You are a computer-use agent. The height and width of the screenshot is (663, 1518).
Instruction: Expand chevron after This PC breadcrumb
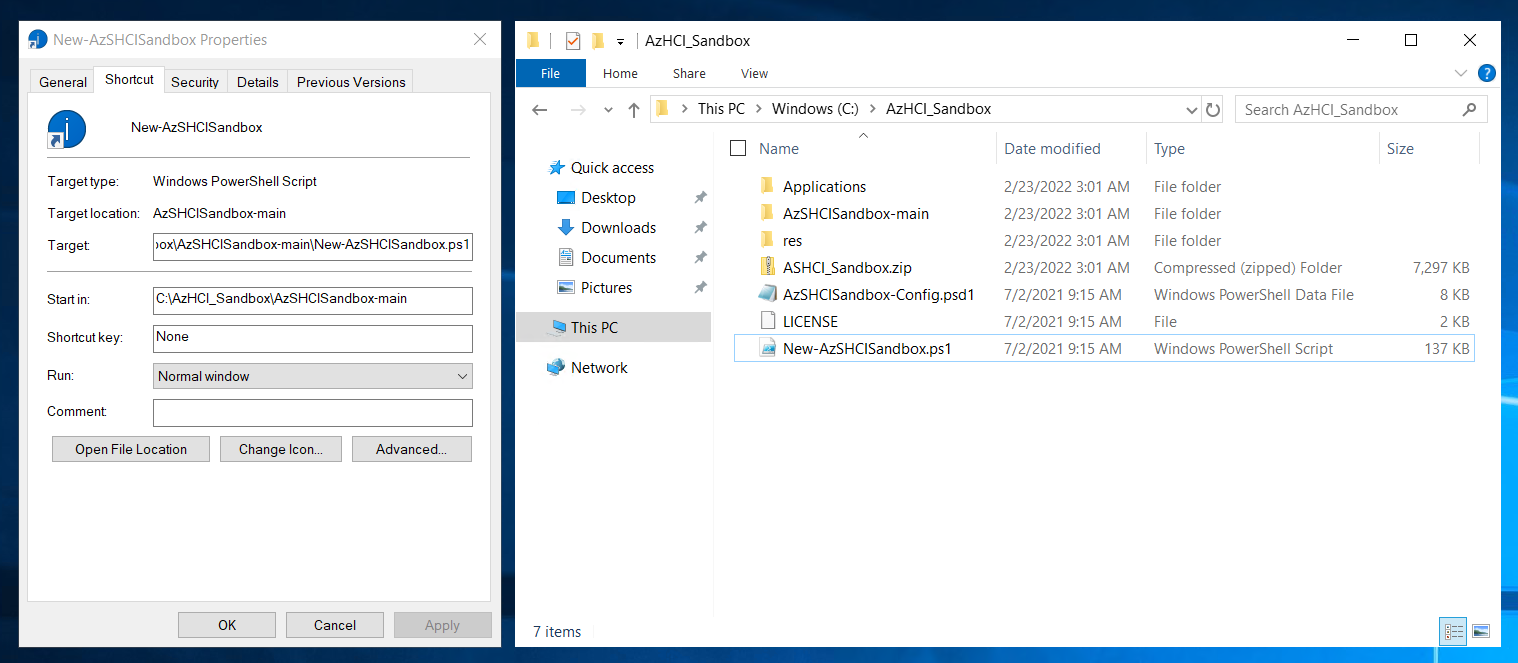(x=758, y=109)
